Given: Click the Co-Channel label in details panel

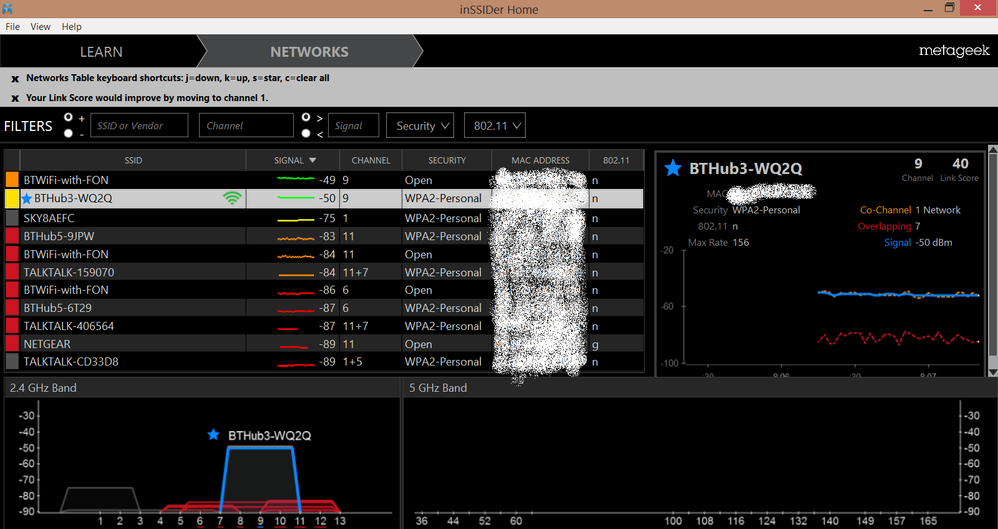Looking at the screenshot, I should 885,210.
